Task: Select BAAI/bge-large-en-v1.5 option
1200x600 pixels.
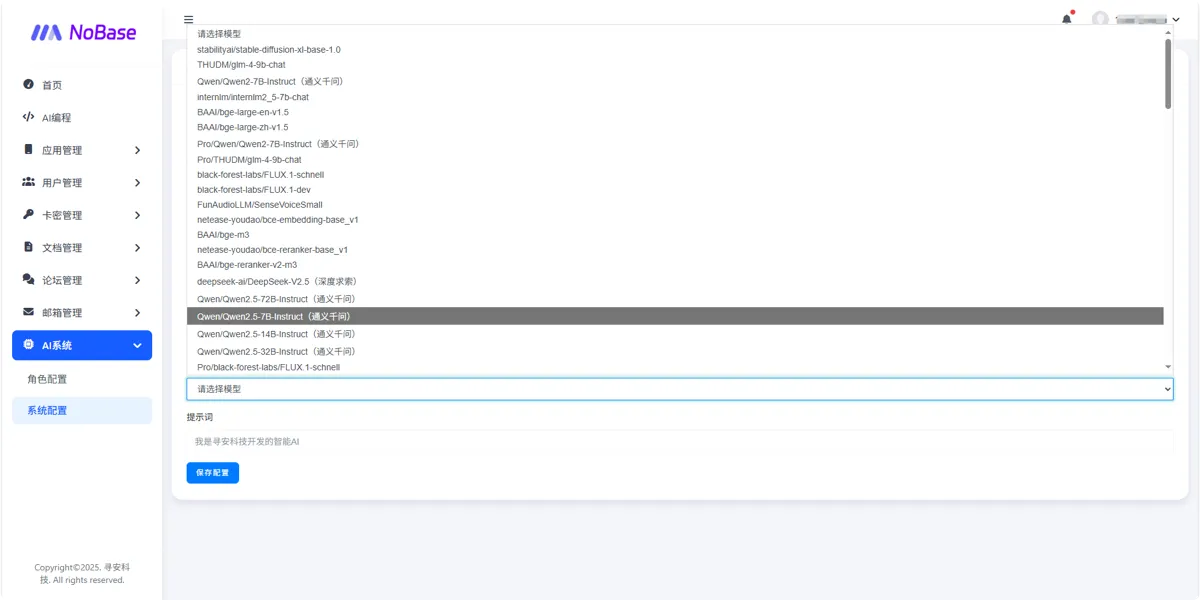Action: pos(675,112)
